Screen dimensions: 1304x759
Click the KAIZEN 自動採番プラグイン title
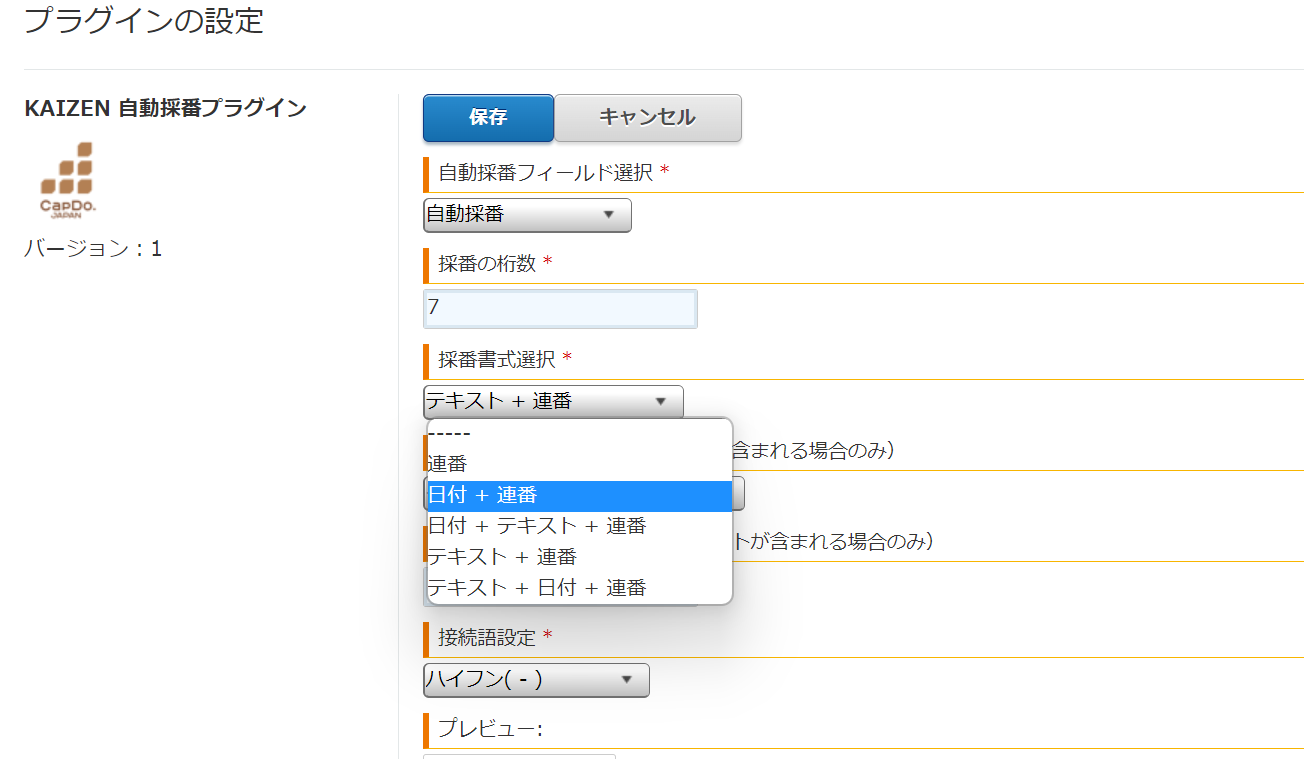165,109
